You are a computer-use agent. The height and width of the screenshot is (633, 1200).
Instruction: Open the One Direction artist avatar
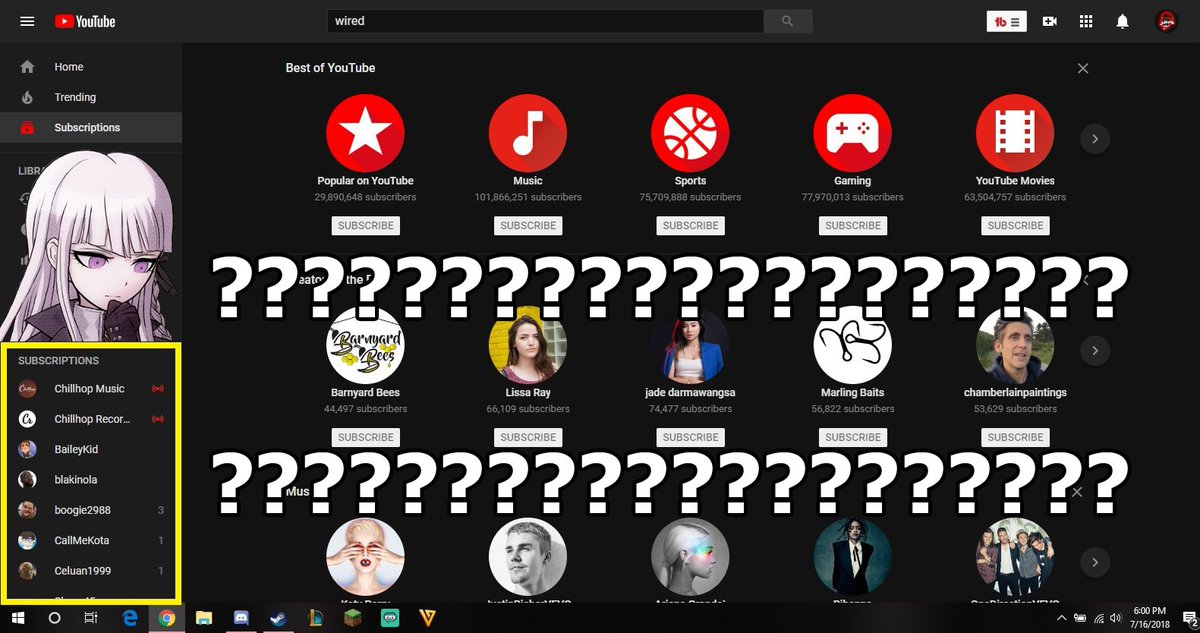pyautogui.click(x=1015, y=557)
